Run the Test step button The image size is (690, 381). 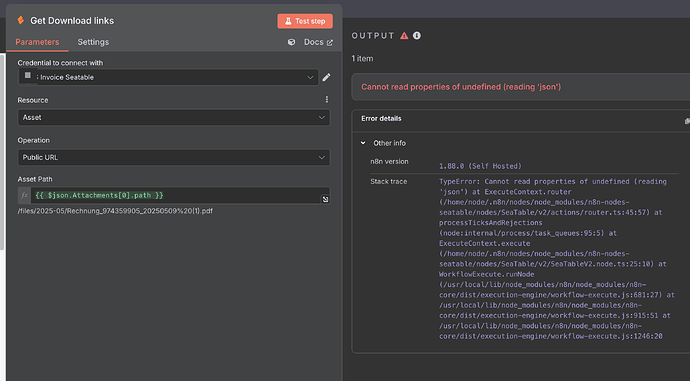click(305, 21)
